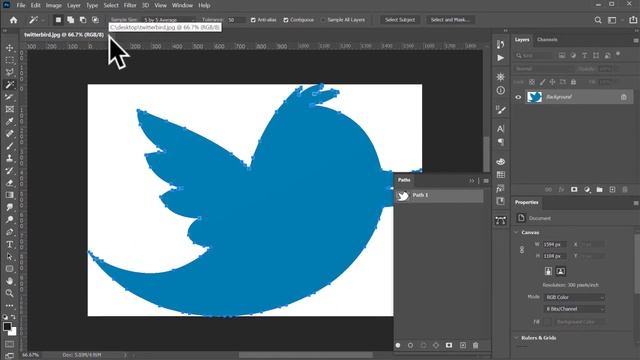
Task: Select the Zoom tool
Action: [9, 293]
